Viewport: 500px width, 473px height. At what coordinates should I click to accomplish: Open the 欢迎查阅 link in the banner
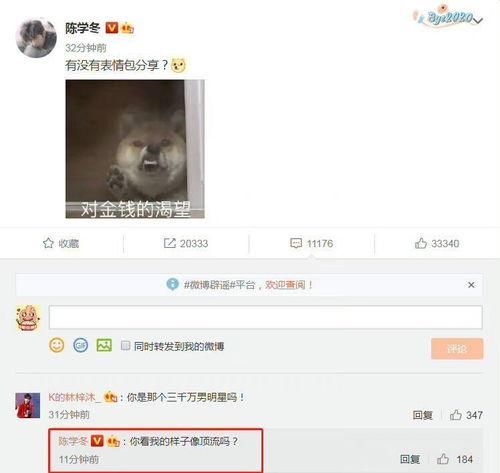pyautogui.click(x=285, y=285)
